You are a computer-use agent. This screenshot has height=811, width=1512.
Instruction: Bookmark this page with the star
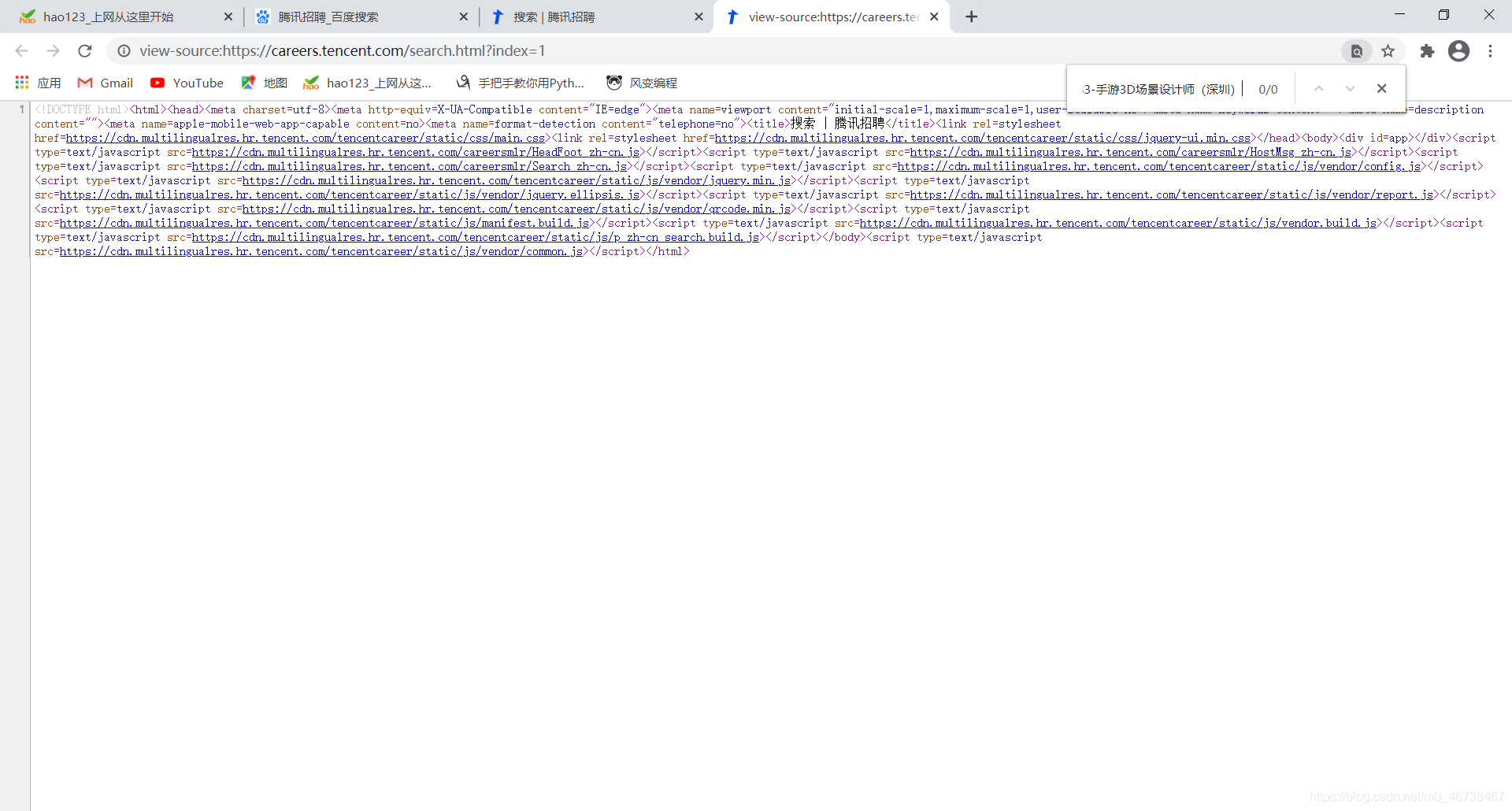(x=1388, y=51)
